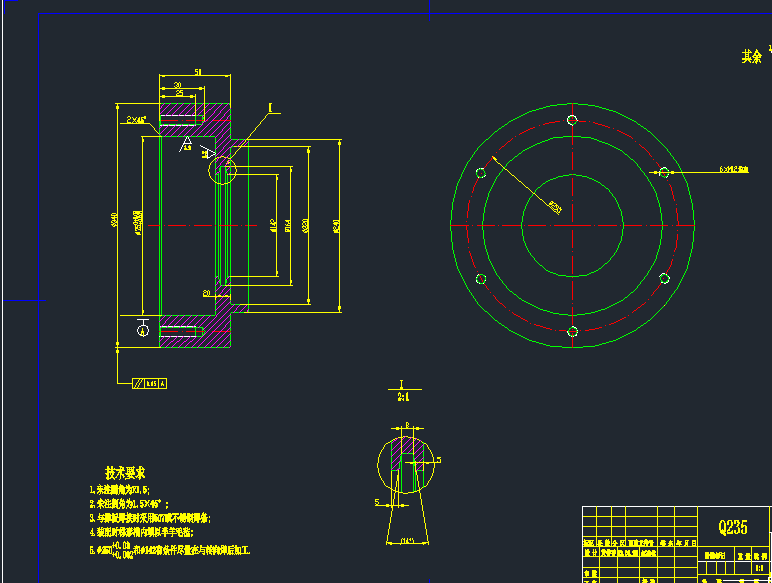Select the 5 dimension text left of detail view
This screenshot has height=583, width=772.
coord(377,502)
